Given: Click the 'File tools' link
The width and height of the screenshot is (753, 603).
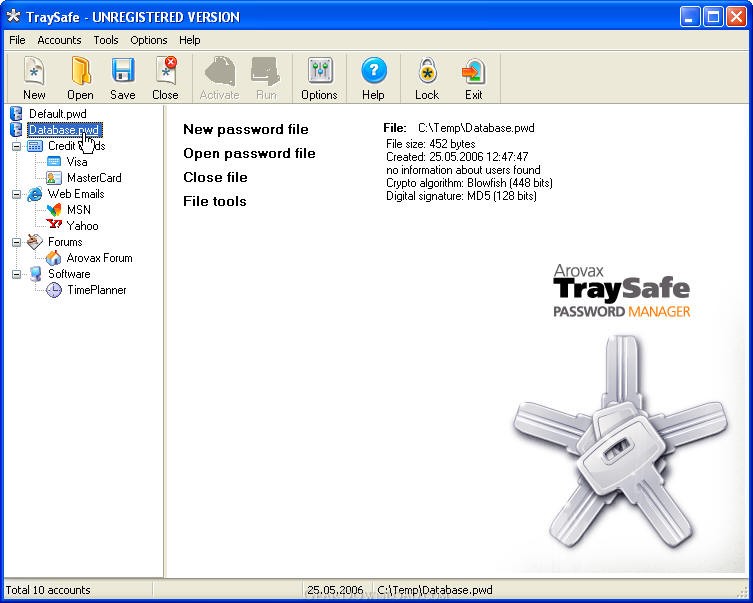Looking at the screenshot, I should [214, 201].
